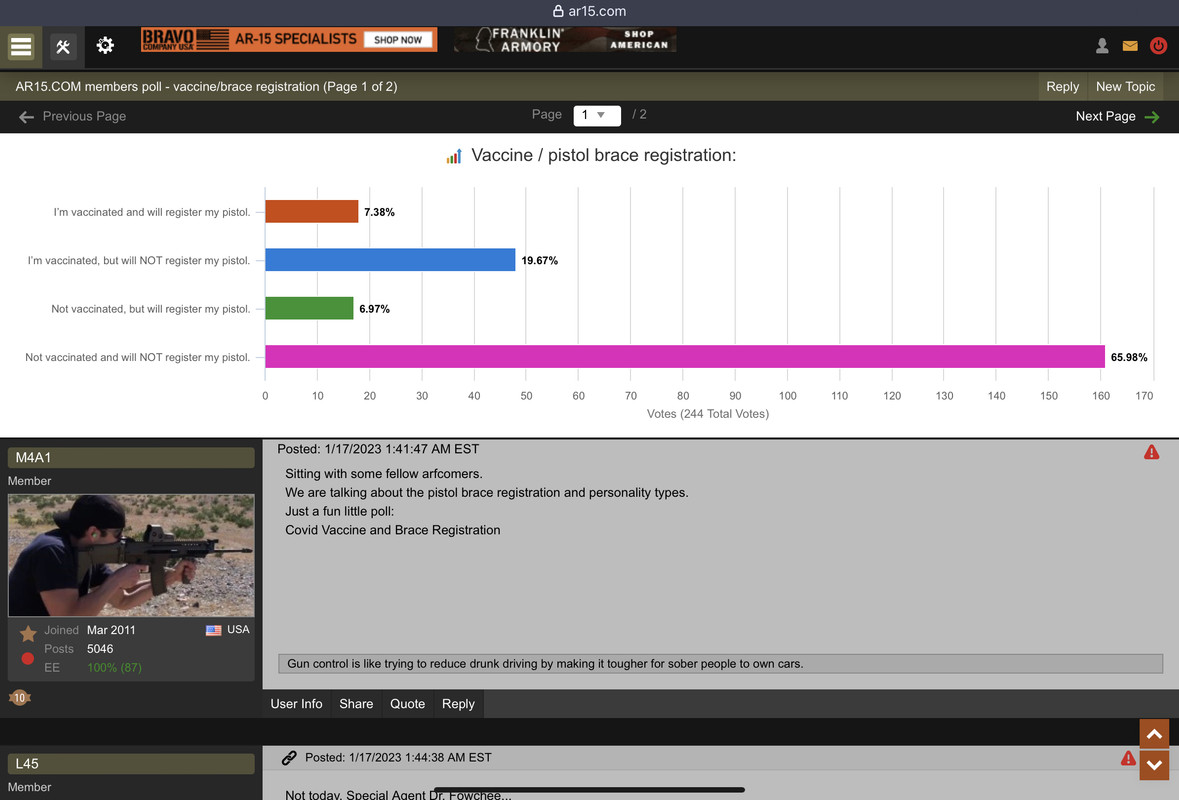Click Reply under M4A1 post
The width and height of the screenshot is (1179, 800).
[x=458, y=704]
